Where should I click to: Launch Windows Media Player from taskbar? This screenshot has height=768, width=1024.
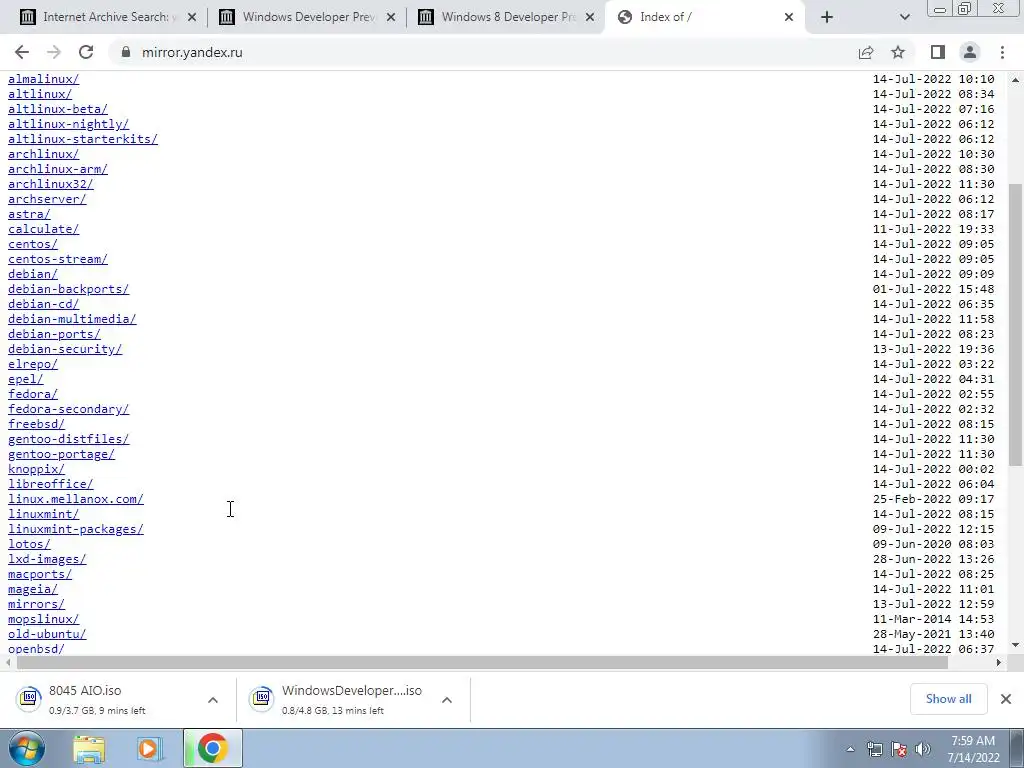coord(150,748)
